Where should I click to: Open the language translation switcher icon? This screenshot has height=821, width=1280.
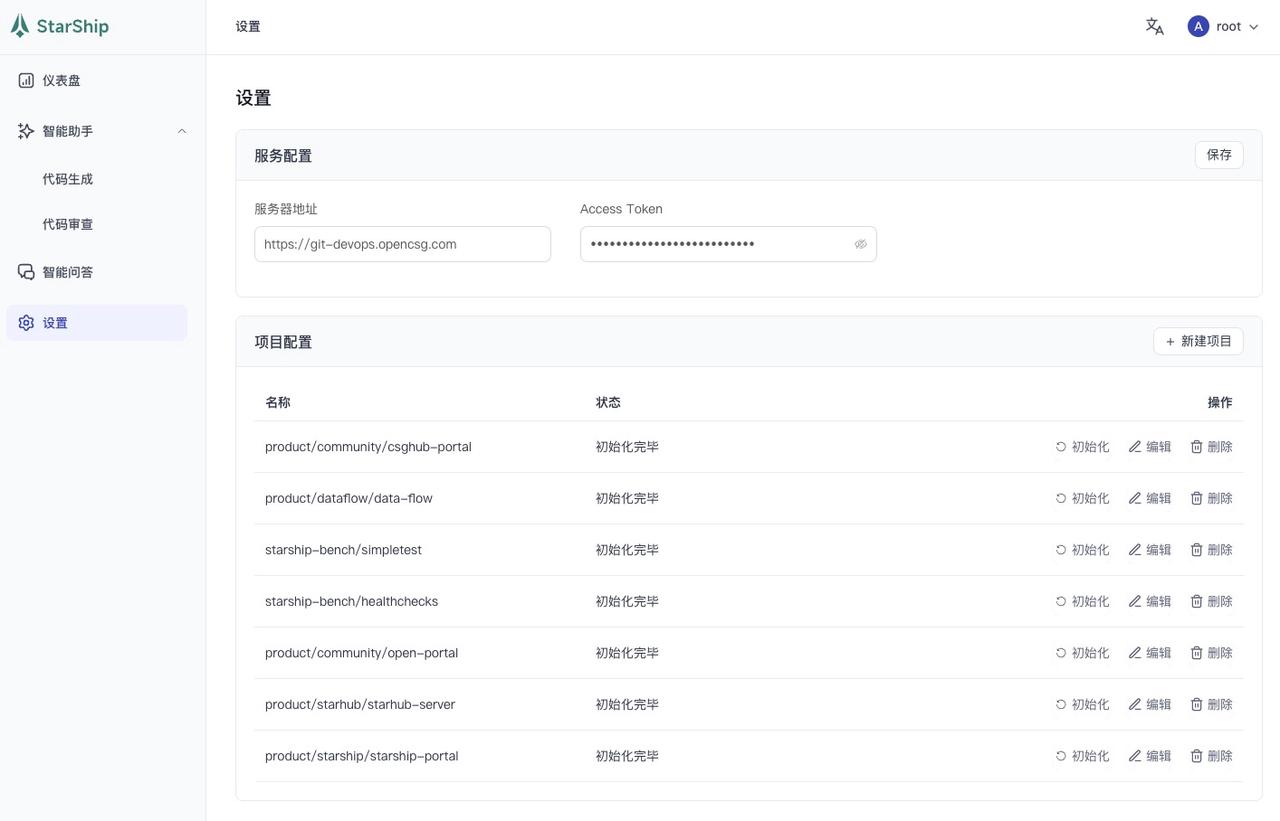(x=1154, y=27)
